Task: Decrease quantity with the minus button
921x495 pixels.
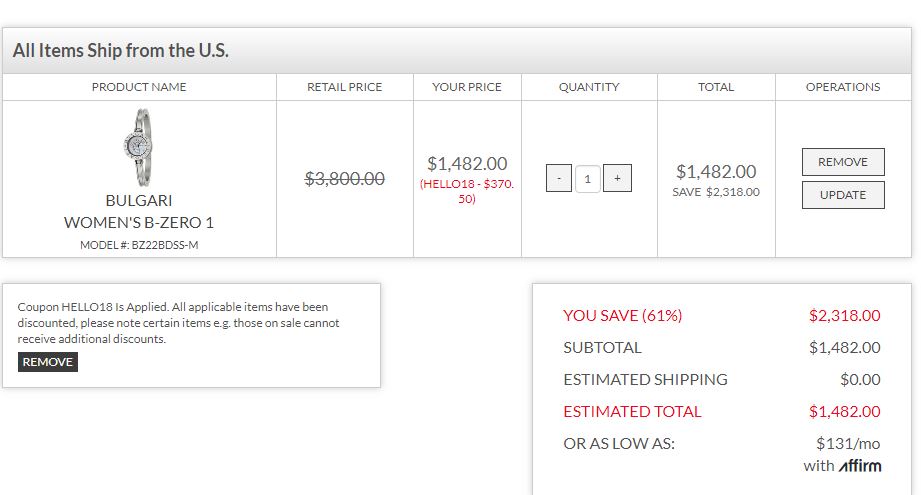Action: (559, 179)
